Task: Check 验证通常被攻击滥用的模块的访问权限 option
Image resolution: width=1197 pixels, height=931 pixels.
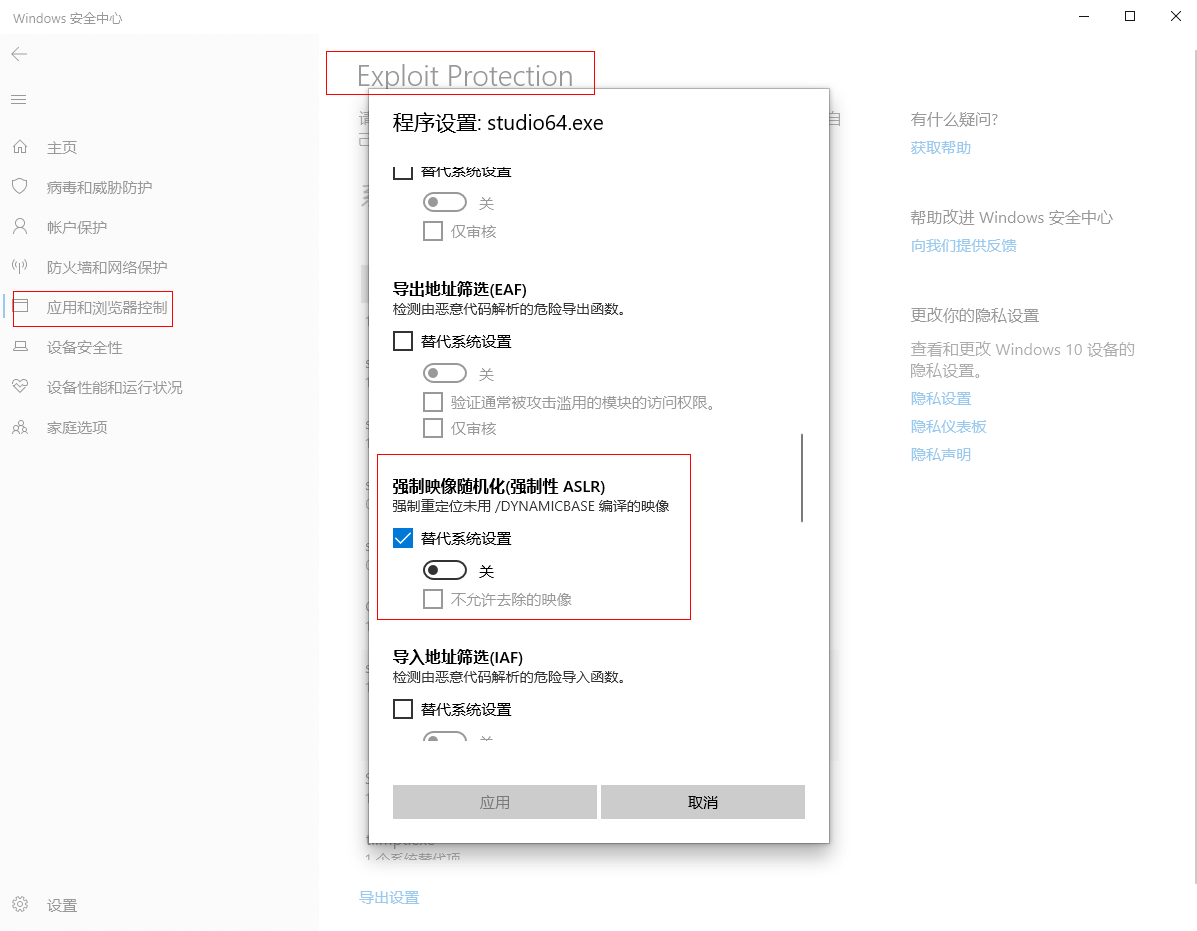Action: tap(433, 402)
